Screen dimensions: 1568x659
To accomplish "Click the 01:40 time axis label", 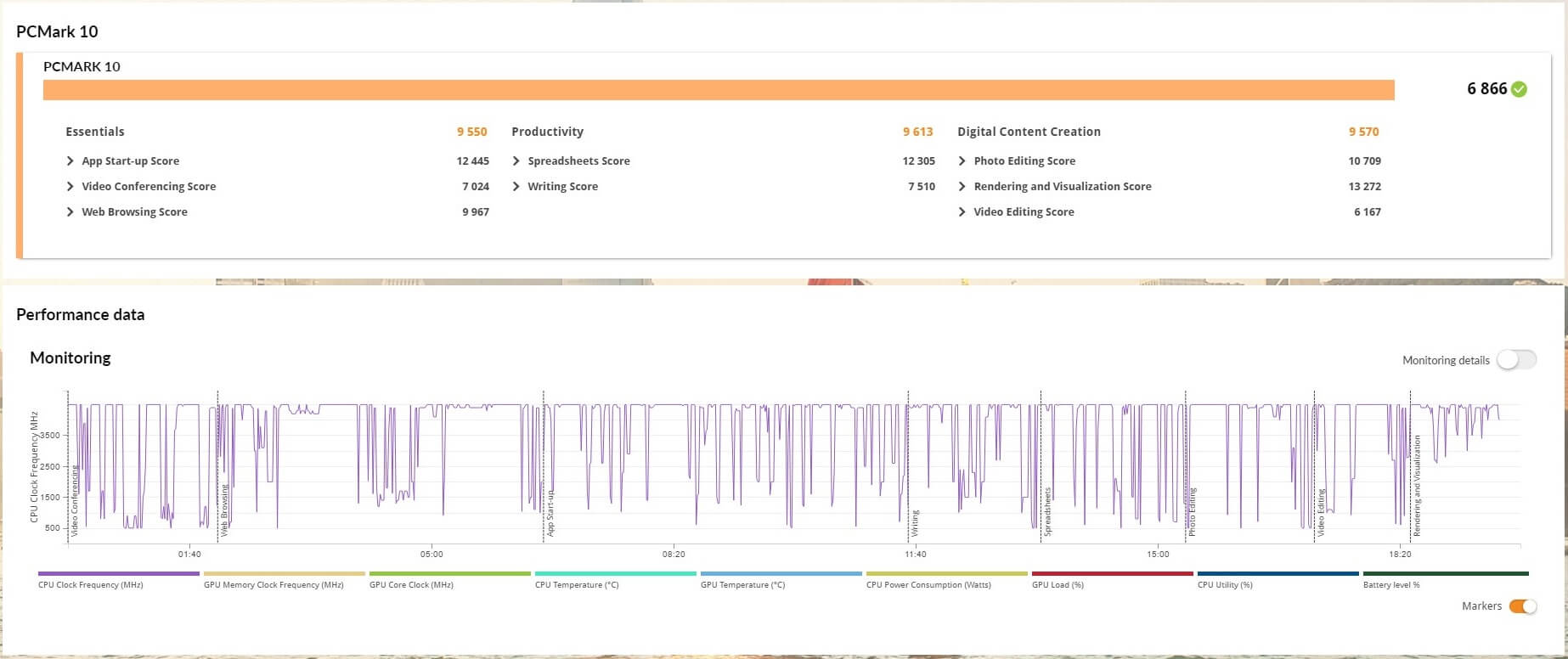I will click(x=189, y=554).
